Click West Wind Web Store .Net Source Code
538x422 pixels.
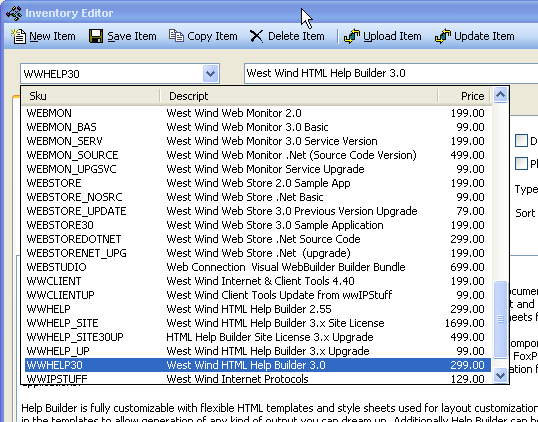click(x=264, y=239)
